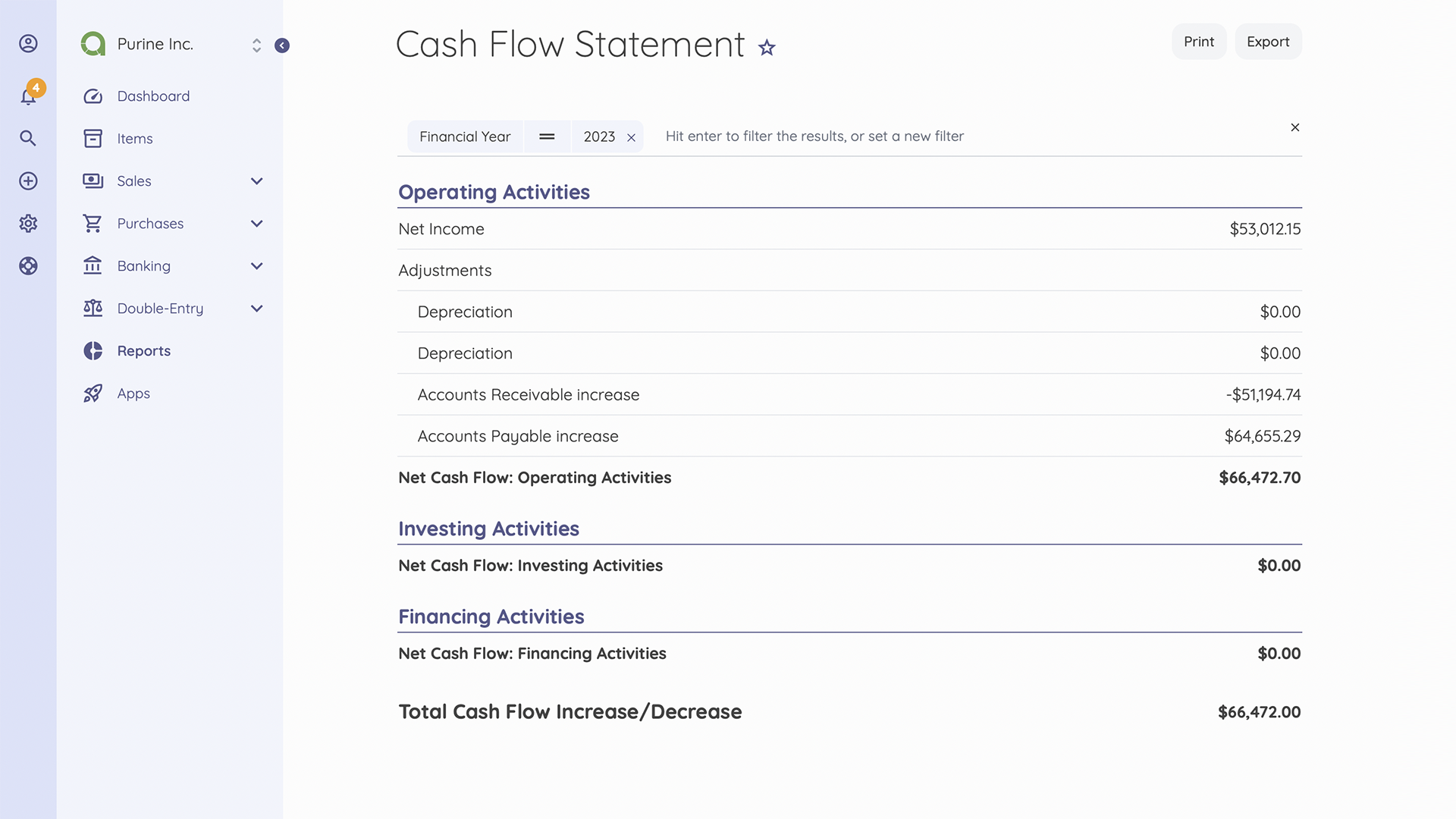
Task: Open the company switcher arrows
Action: coord(256,45)
